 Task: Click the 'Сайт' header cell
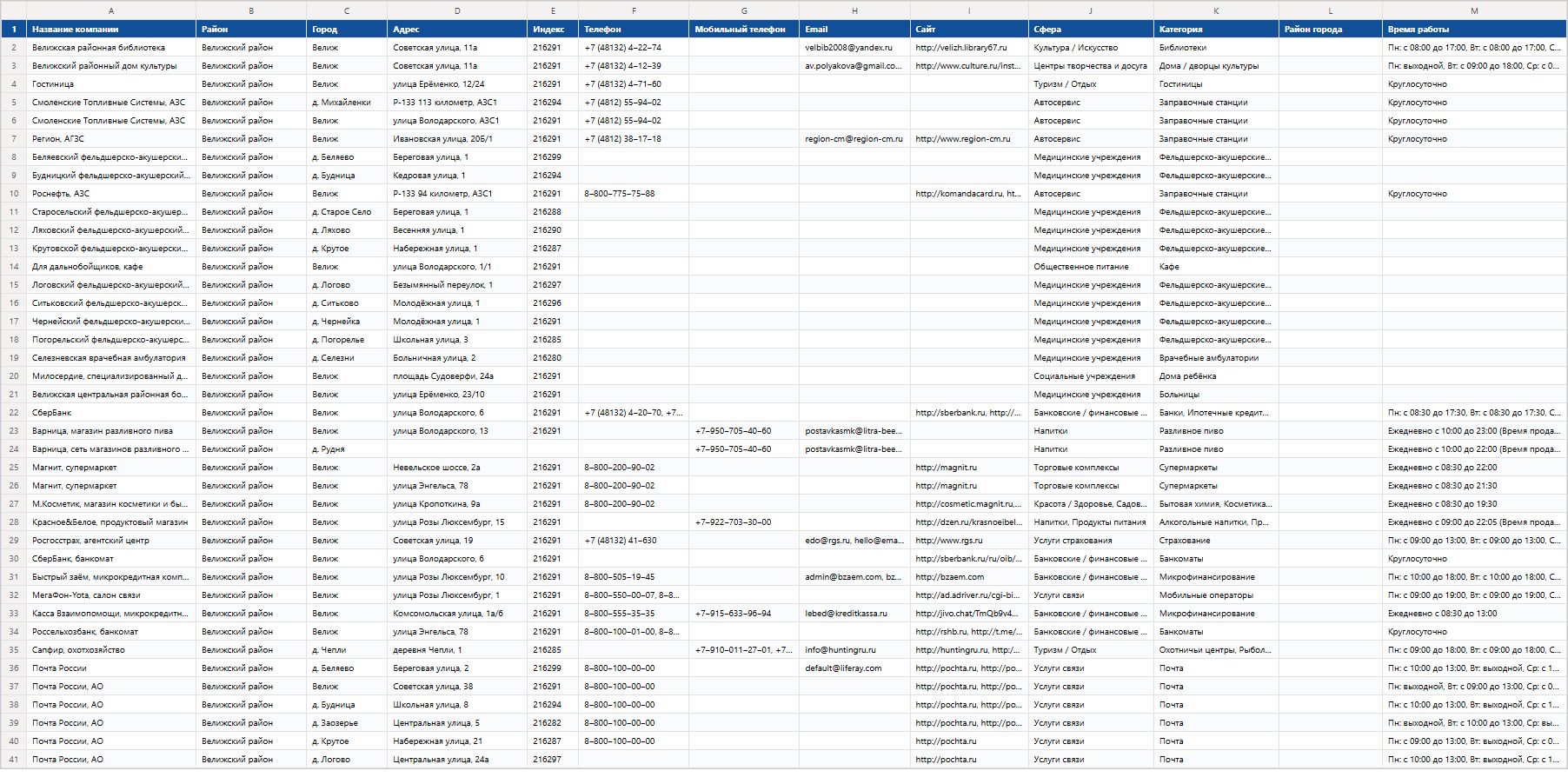(x=969, y=29)
